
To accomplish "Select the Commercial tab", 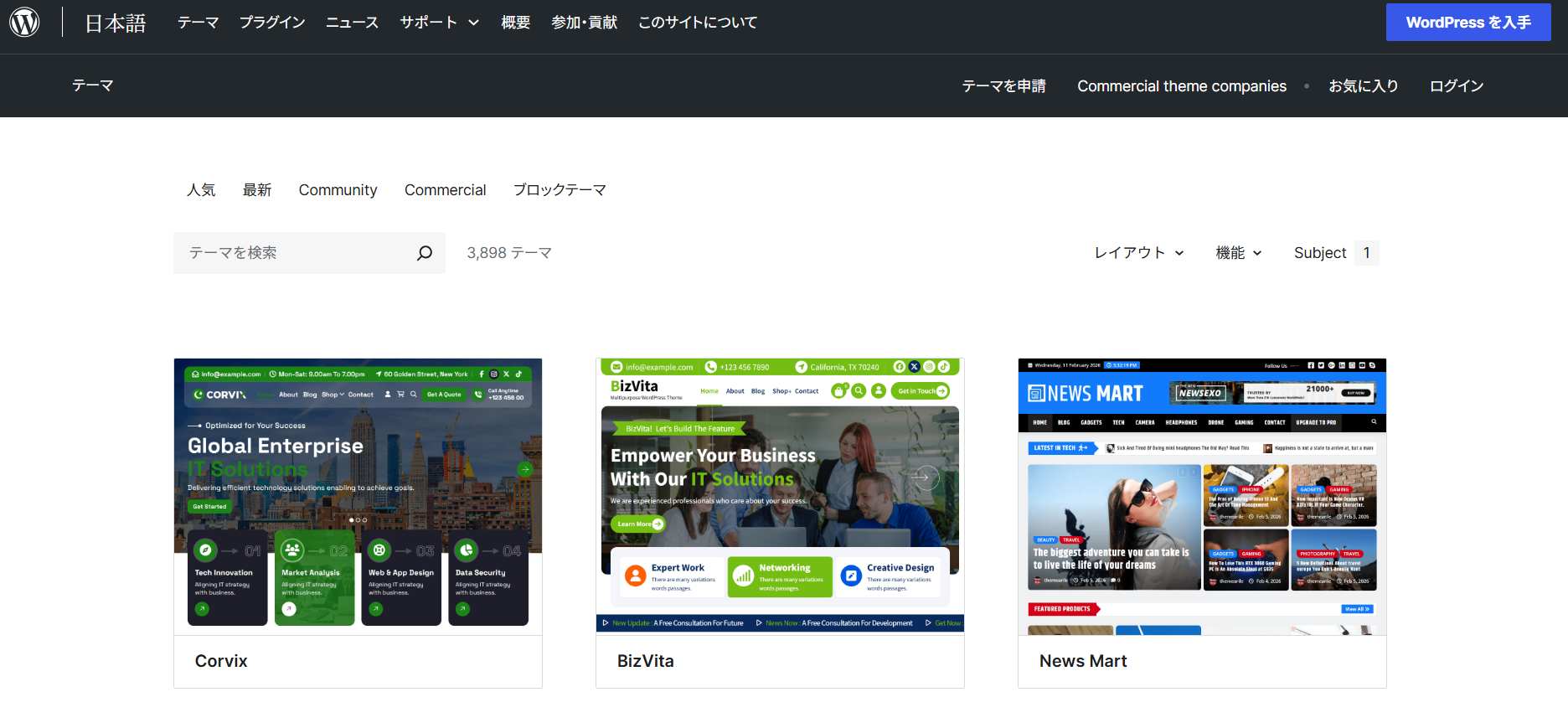I will (x=445, y=190).
